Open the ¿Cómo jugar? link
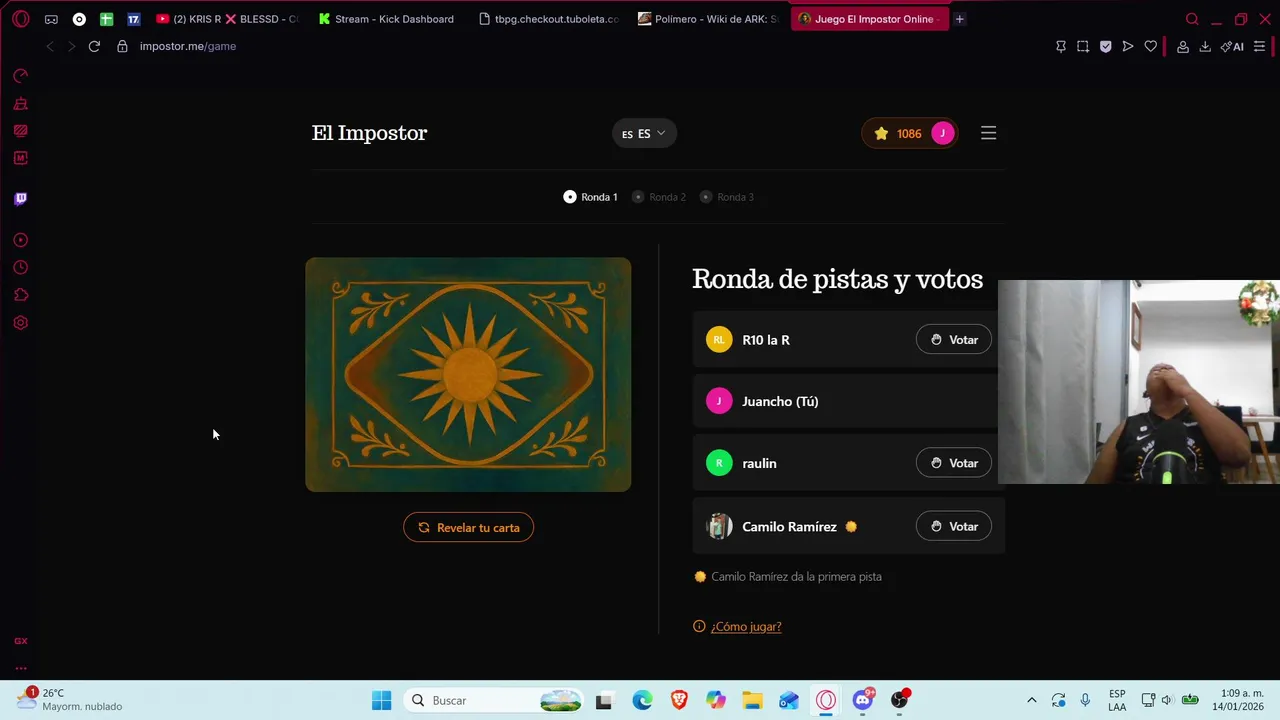Image resolution: width=1280 pixels, height=720 pixels. tap(746, 626)
